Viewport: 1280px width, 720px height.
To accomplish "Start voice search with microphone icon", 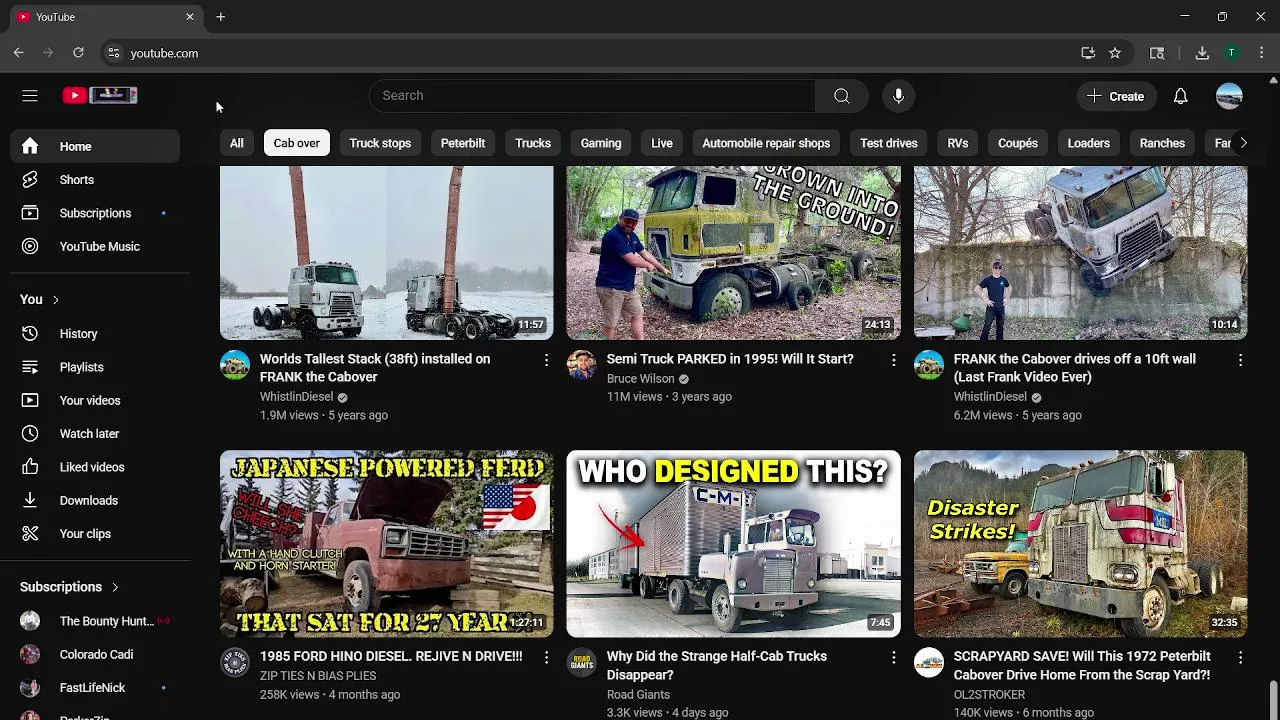I will (x=898, y=96).
